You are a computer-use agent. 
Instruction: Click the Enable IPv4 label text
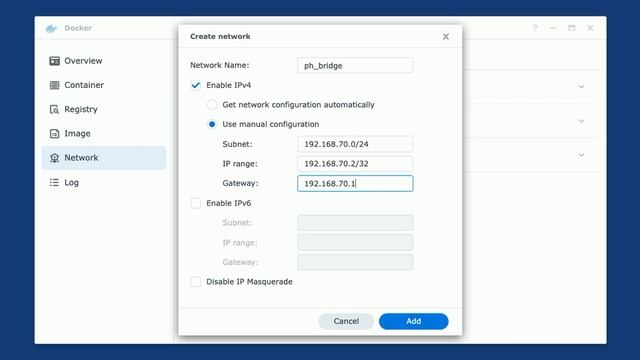pyautogui.click(x=229, y=85)
